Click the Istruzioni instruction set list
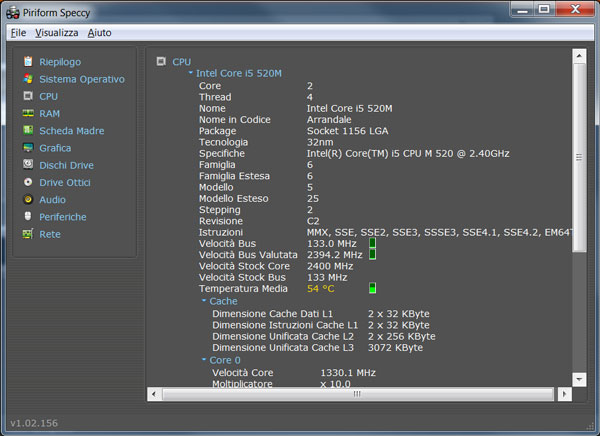The image size is (600, 436). 439,232
